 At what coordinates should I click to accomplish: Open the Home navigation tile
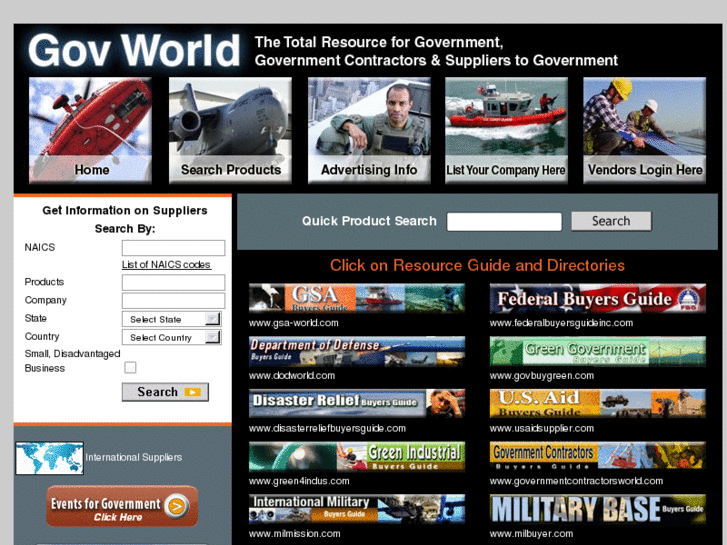point(90,130)
